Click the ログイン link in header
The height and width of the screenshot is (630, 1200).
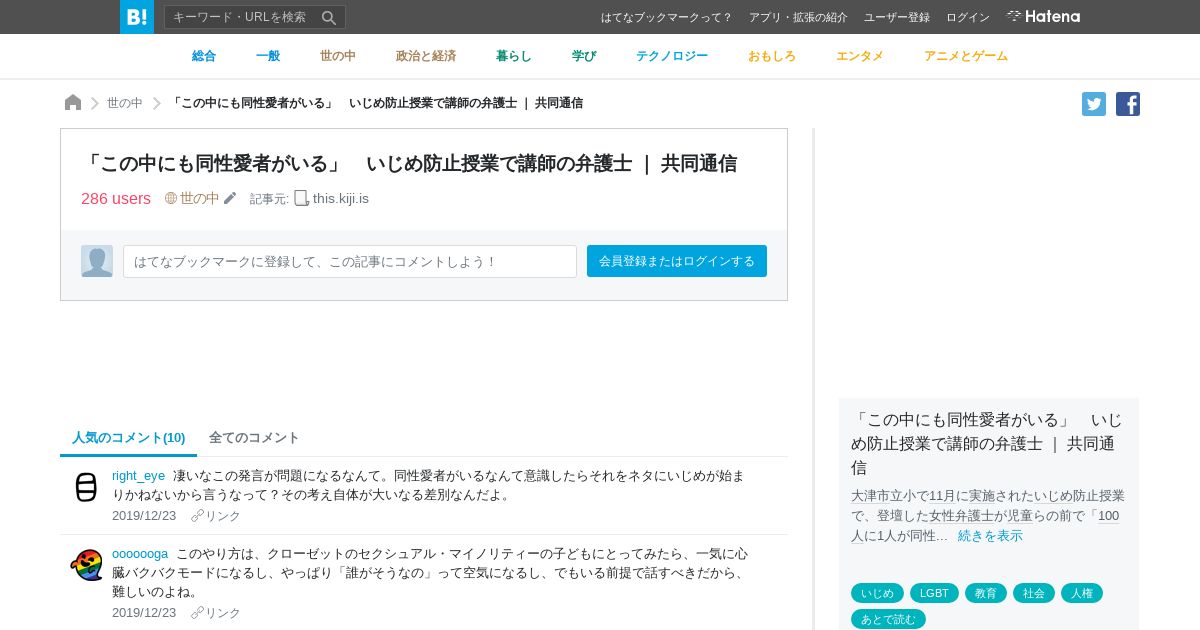point(968,17)
